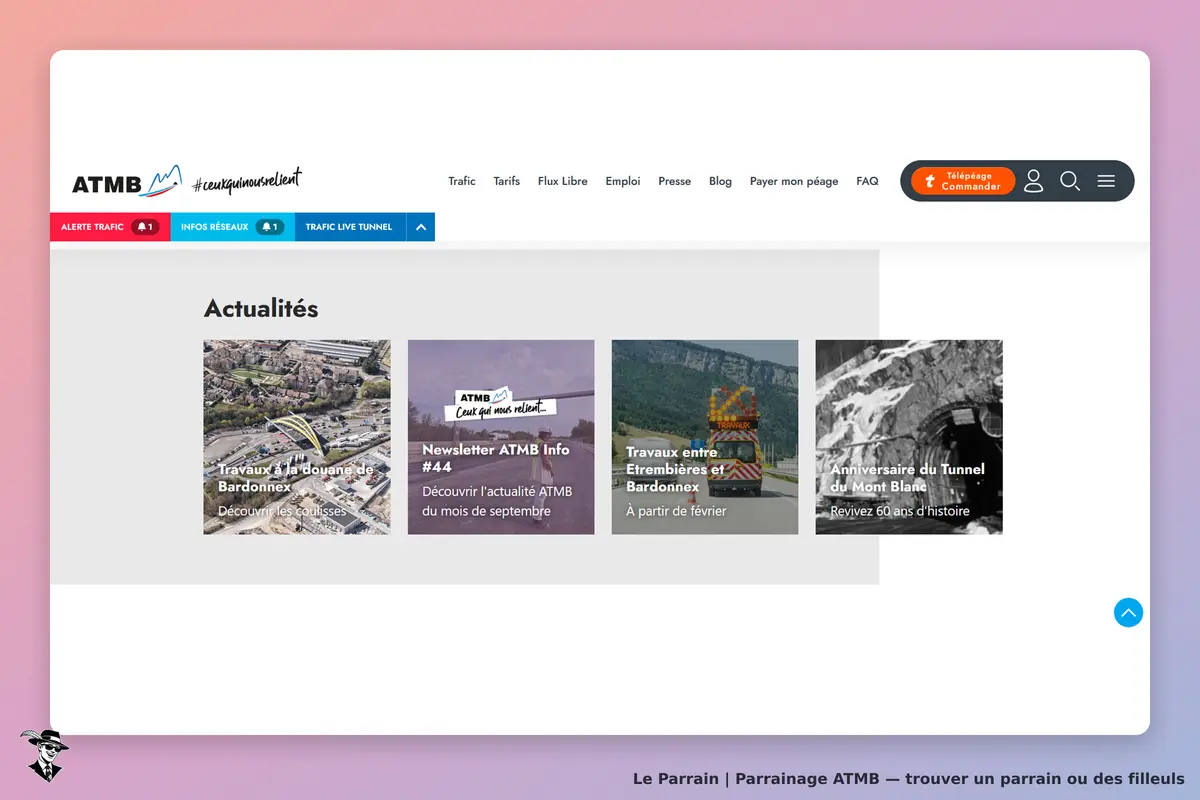This screenshot has height=800, width=1200.
Task: Click the Infos Réseaux bell badge
Action: [270, 227]
